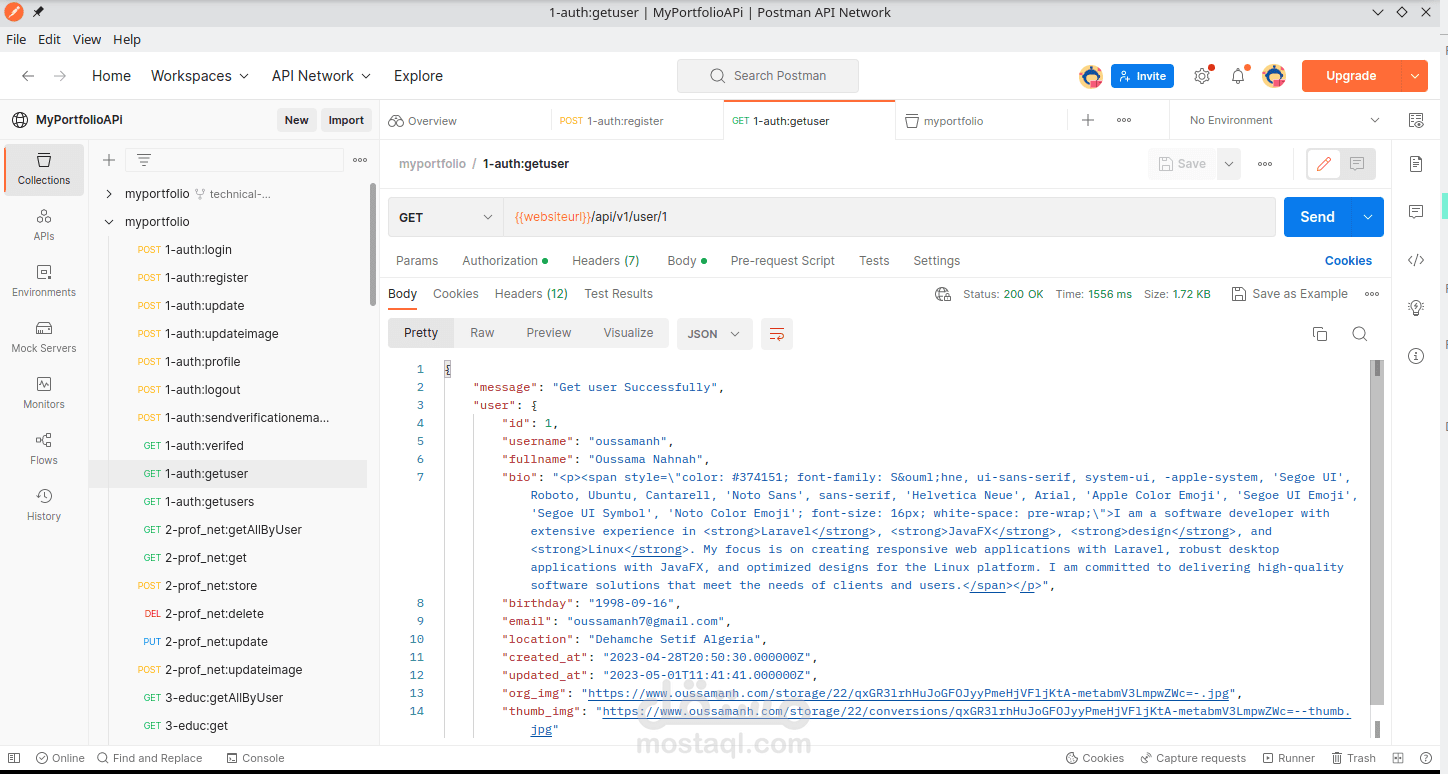1448x774 pixels.
Task: Click the navigate back arrow
Action: tap(28, 76)
